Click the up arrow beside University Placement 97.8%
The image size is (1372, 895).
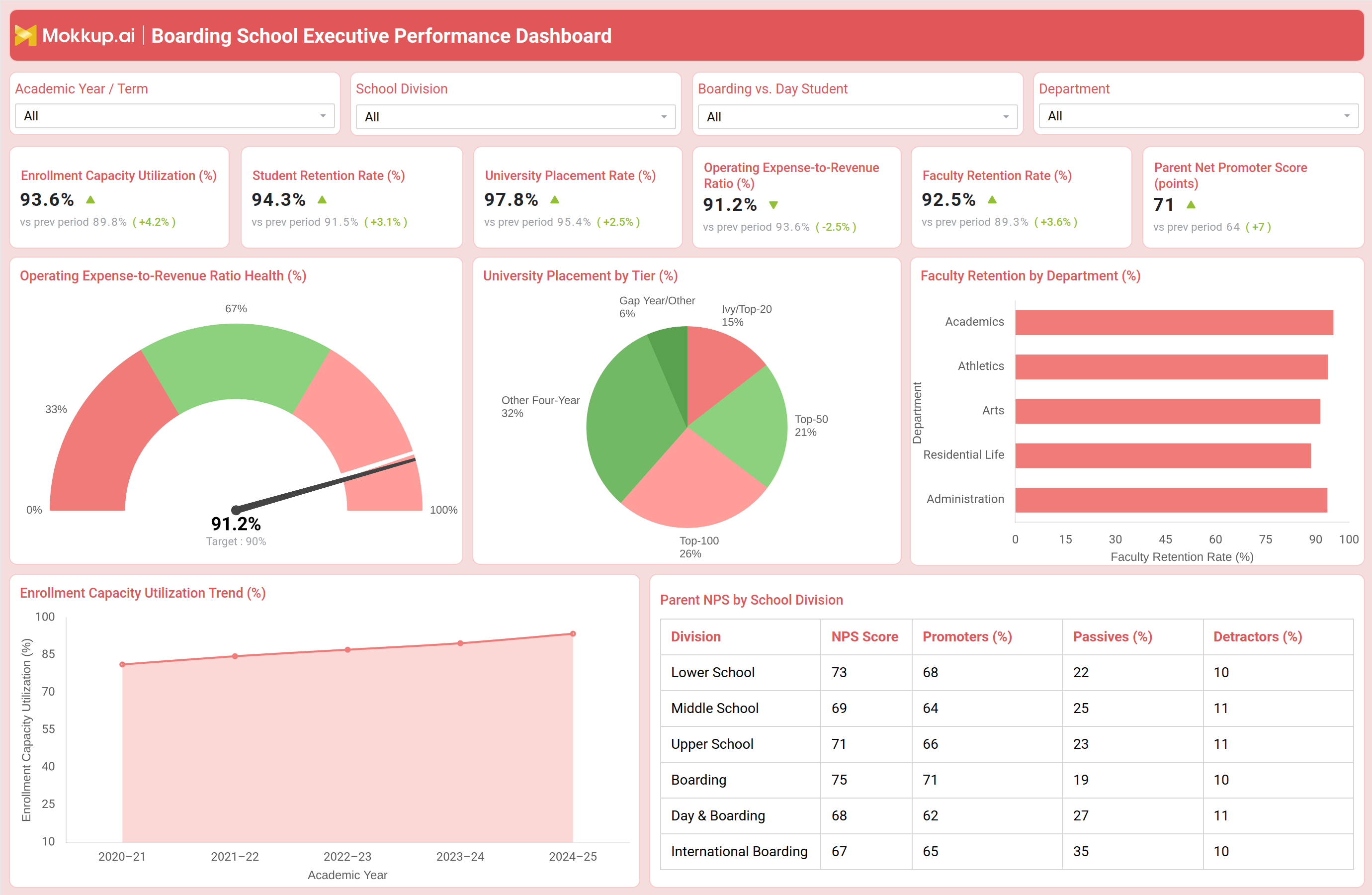pyautogui.click(x=555, y=200)
